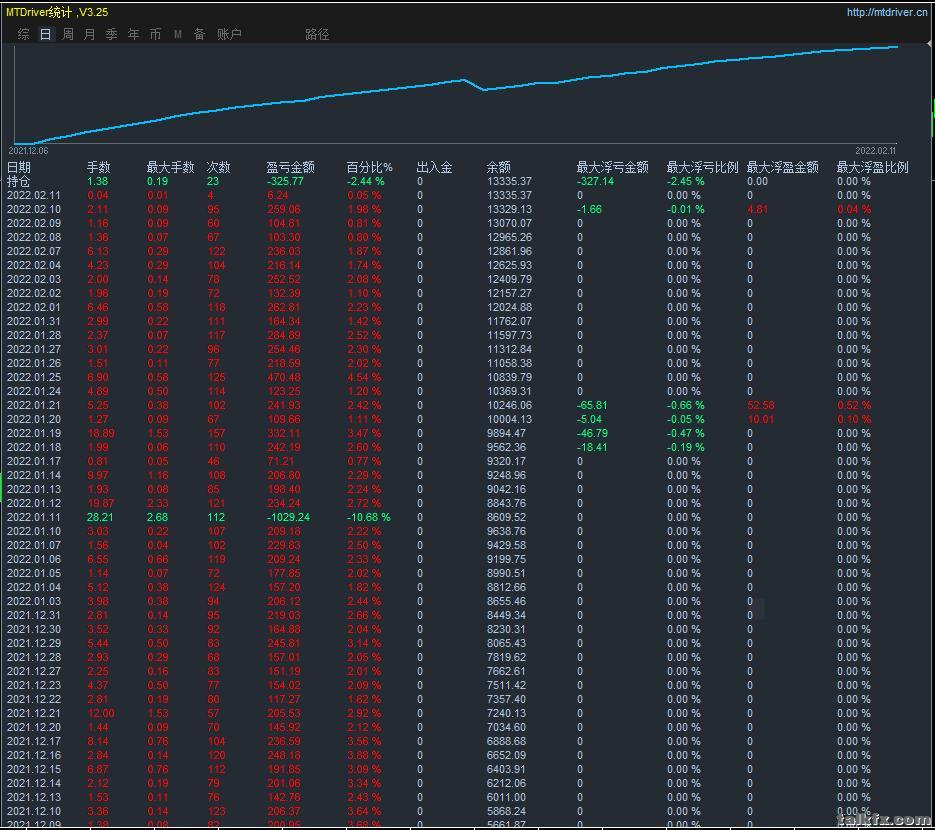Click the dip in the blue equity curve

click(x=483, y=89)
